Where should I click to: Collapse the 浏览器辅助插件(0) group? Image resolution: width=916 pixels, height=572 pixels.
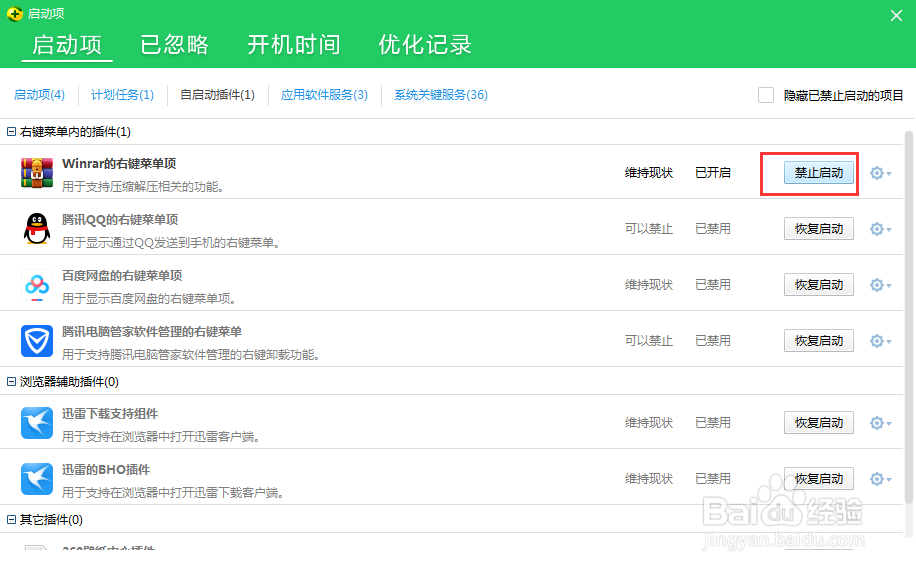coord(11,382)
